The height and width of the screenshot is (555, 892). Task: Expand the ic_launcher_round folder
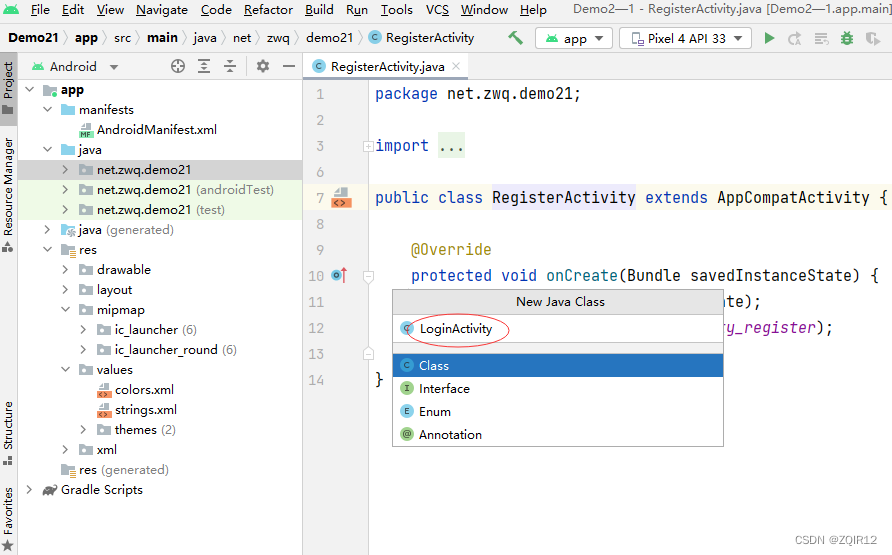[x=83, y=350]
